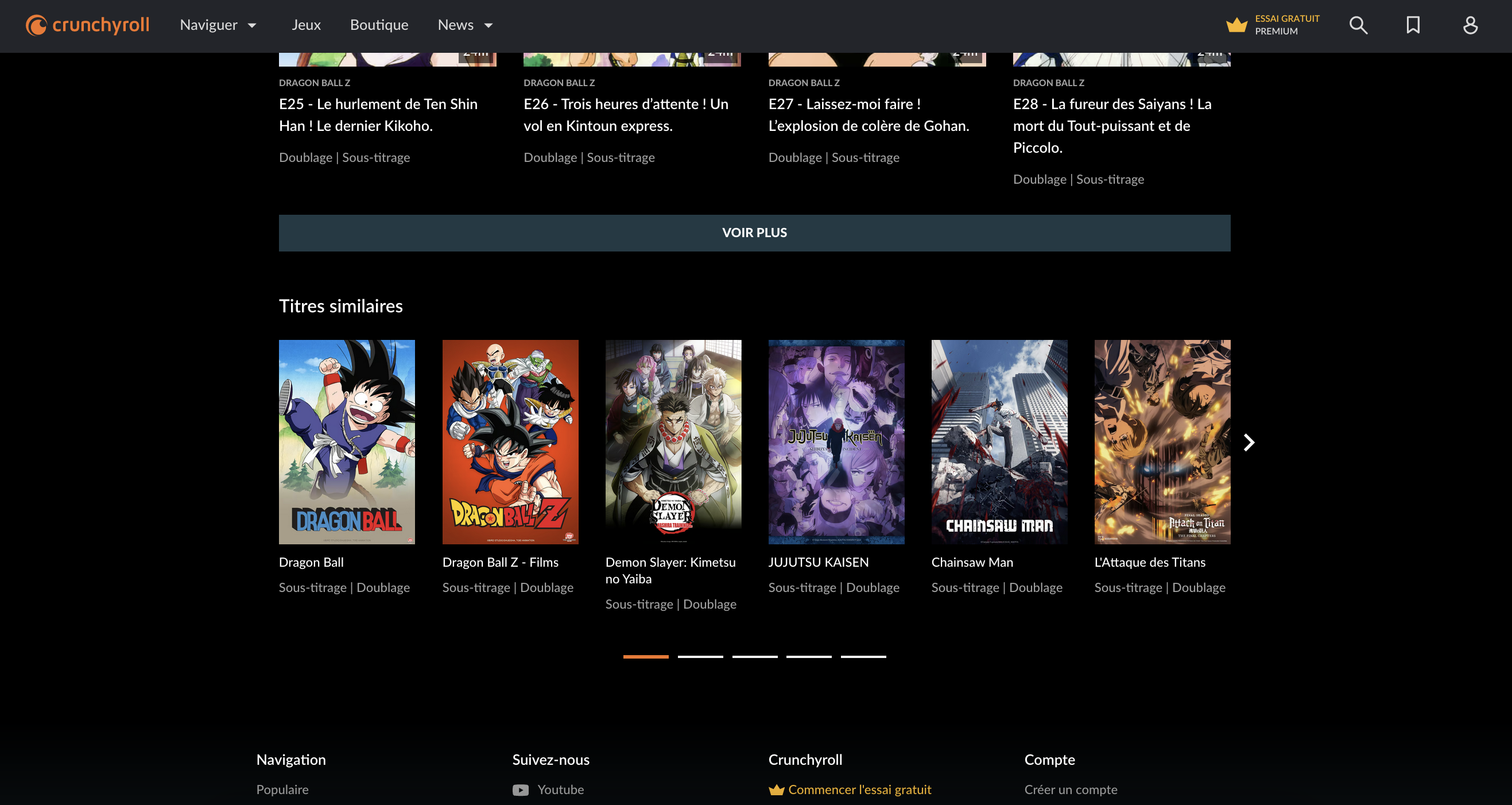Click the crown next to Commencer l'essai gratuit
The height and width of the screenshot is (805, 1512).
(x=776, y=789)
